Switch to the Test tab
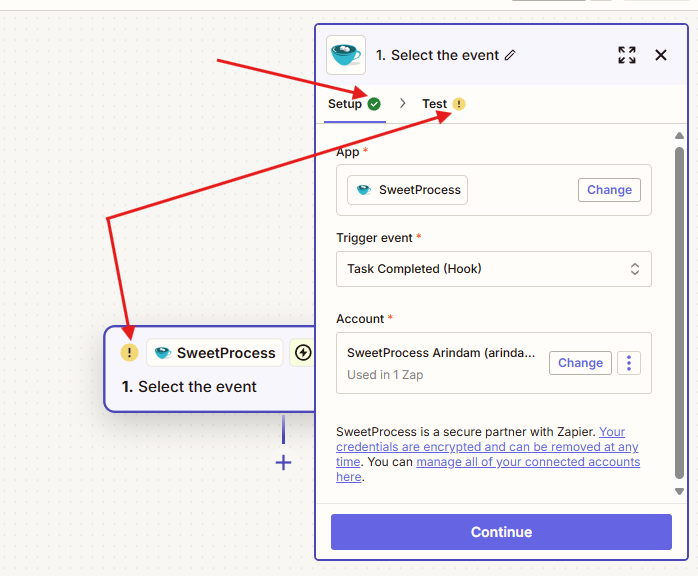 click(435, 104)
